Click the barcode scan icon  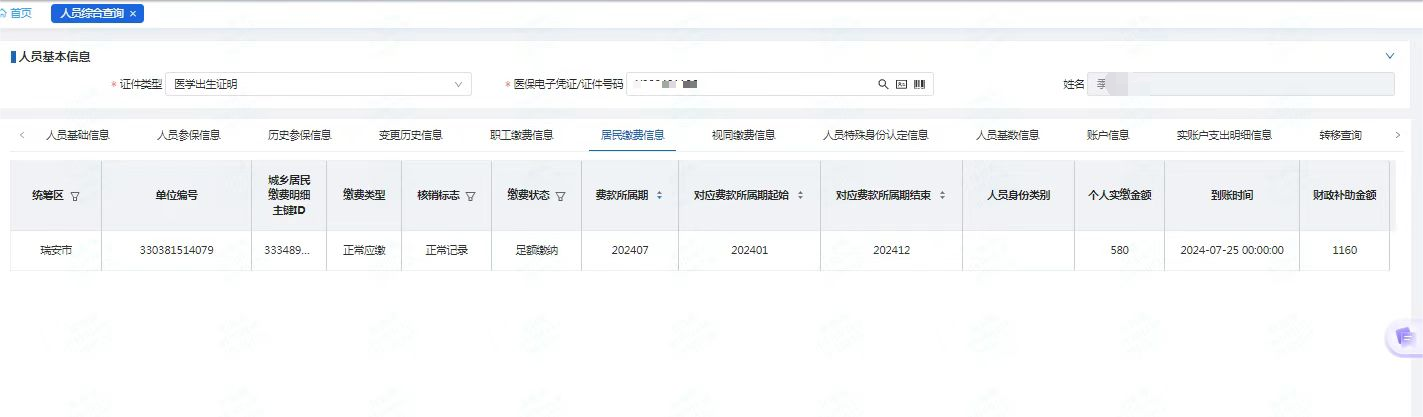[x=919, y=85]
